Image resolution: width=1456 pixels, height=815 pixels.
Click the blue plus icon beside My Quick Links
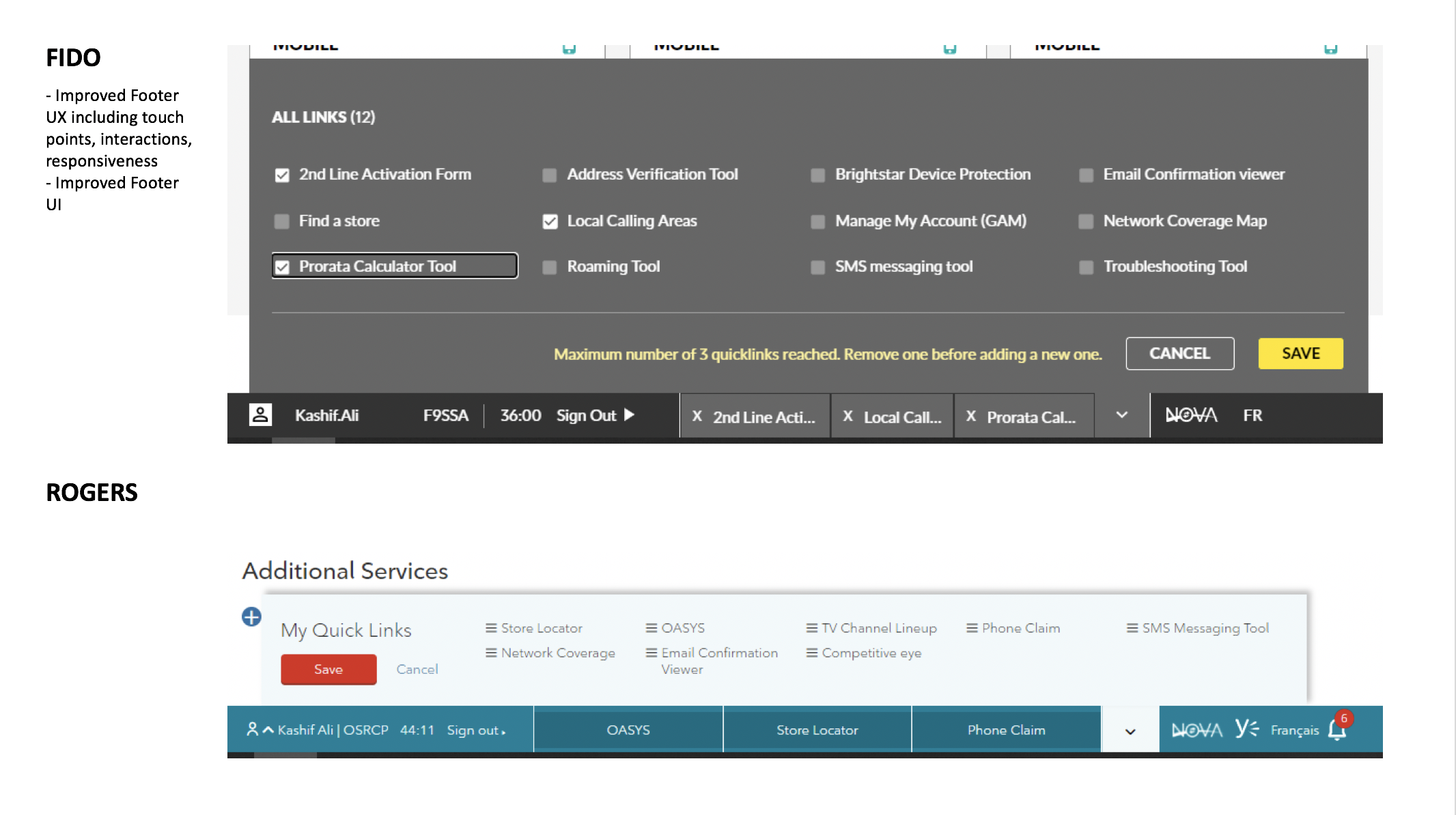[x=251, y=617]
